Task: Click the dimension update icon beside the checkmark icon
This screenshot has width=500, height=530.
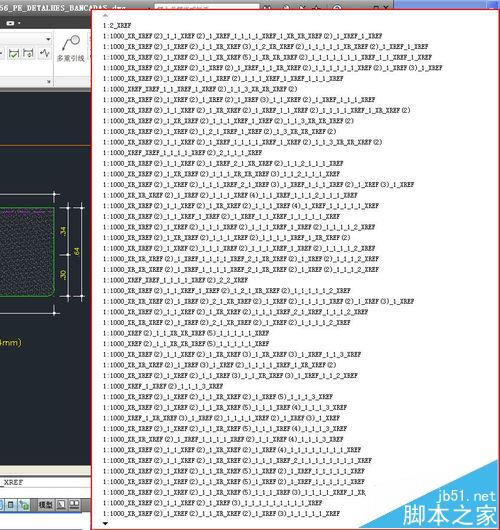Action: (29, 53)
